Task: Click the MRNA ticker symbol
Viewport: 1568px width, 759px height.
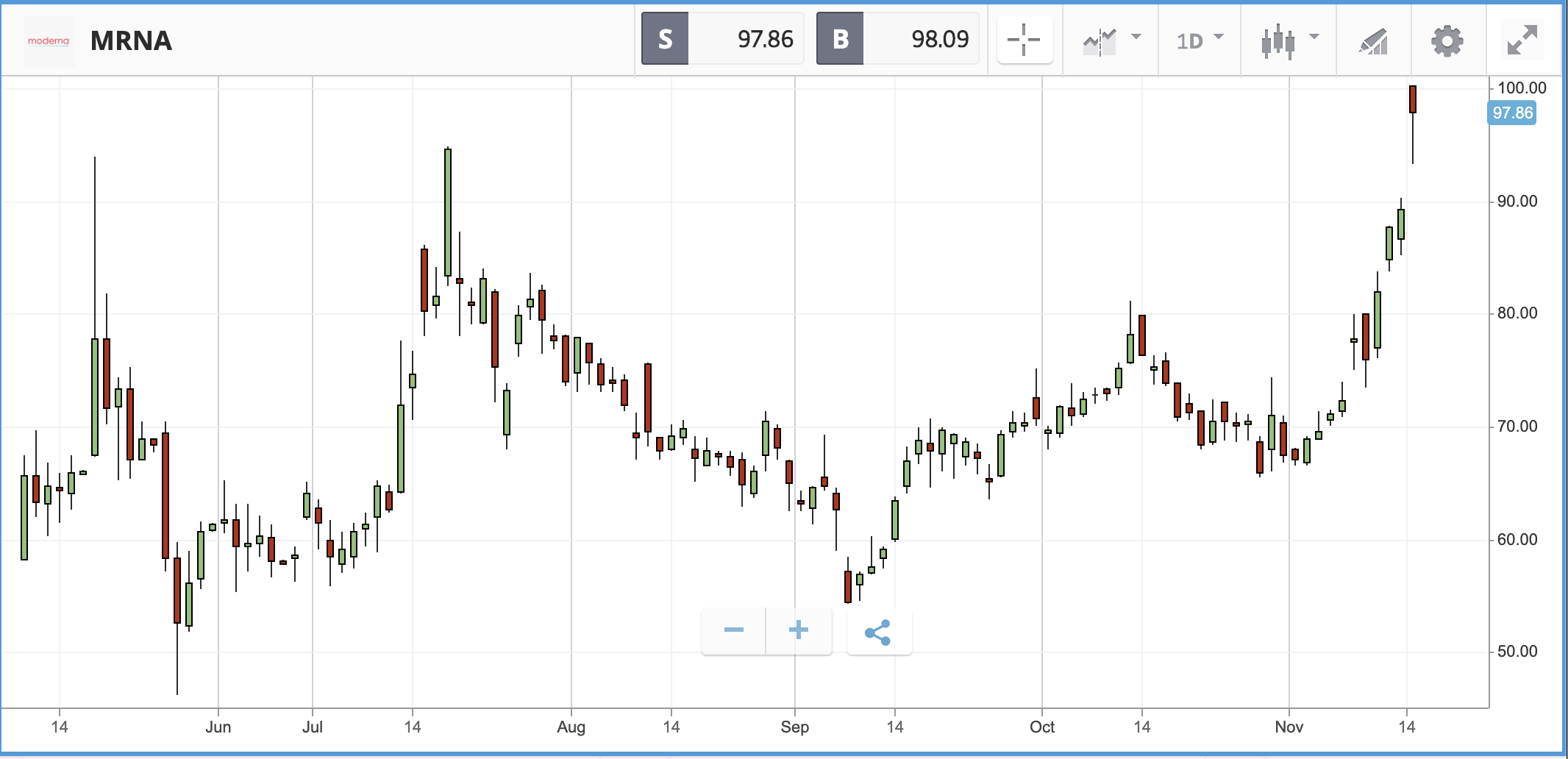Action: (x=131, y=40)
